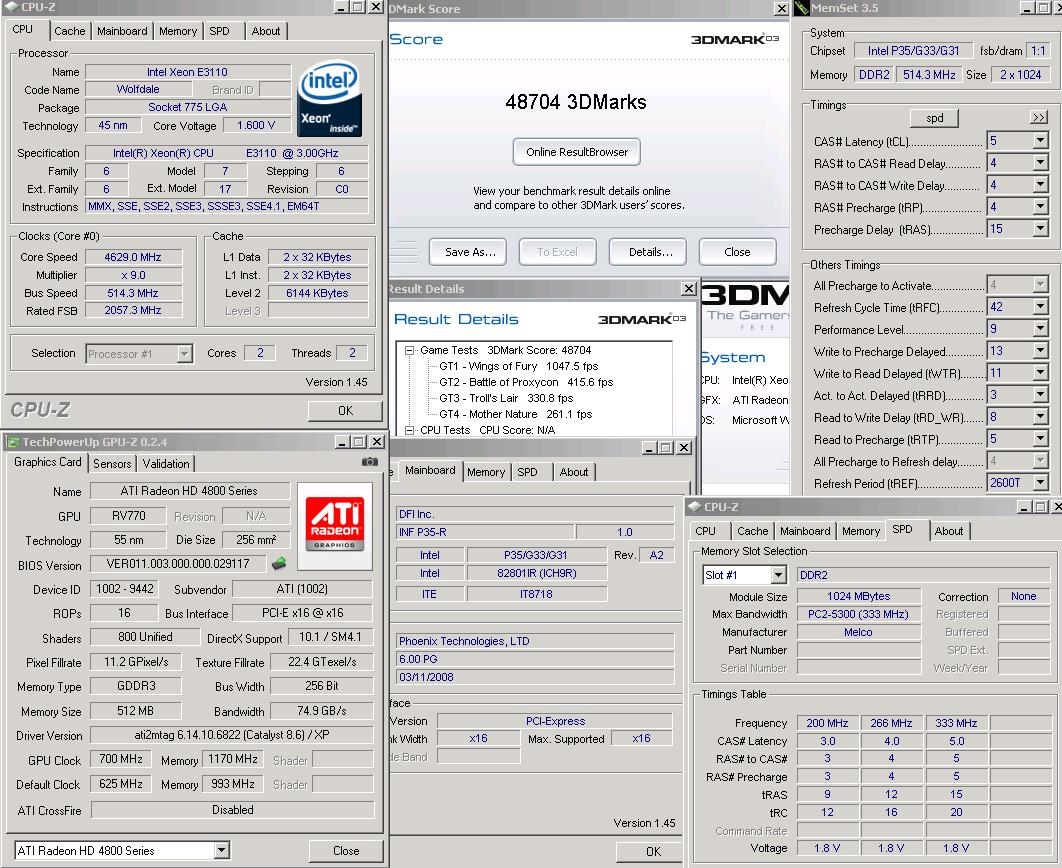1062x868 pixels.
Task: Click the 48704 3DMarks score text
Action: [x=576, y=102]
